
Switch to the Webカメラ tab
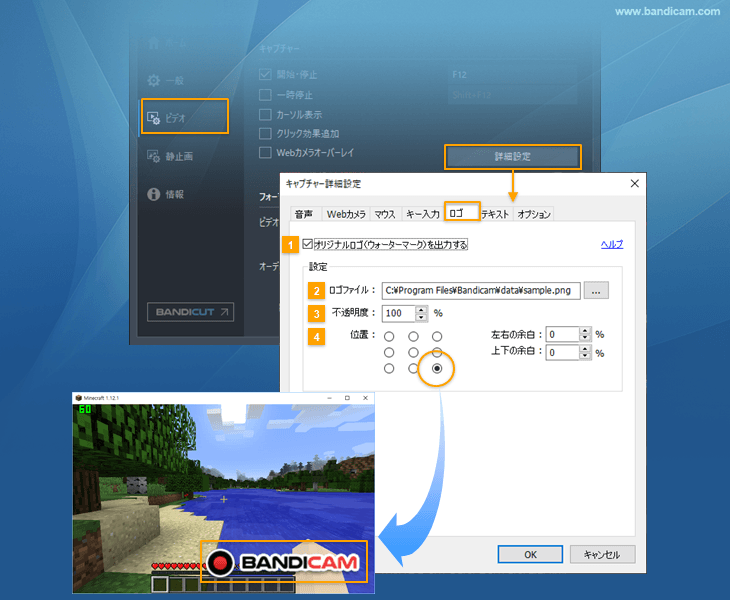tap(346, 214)
